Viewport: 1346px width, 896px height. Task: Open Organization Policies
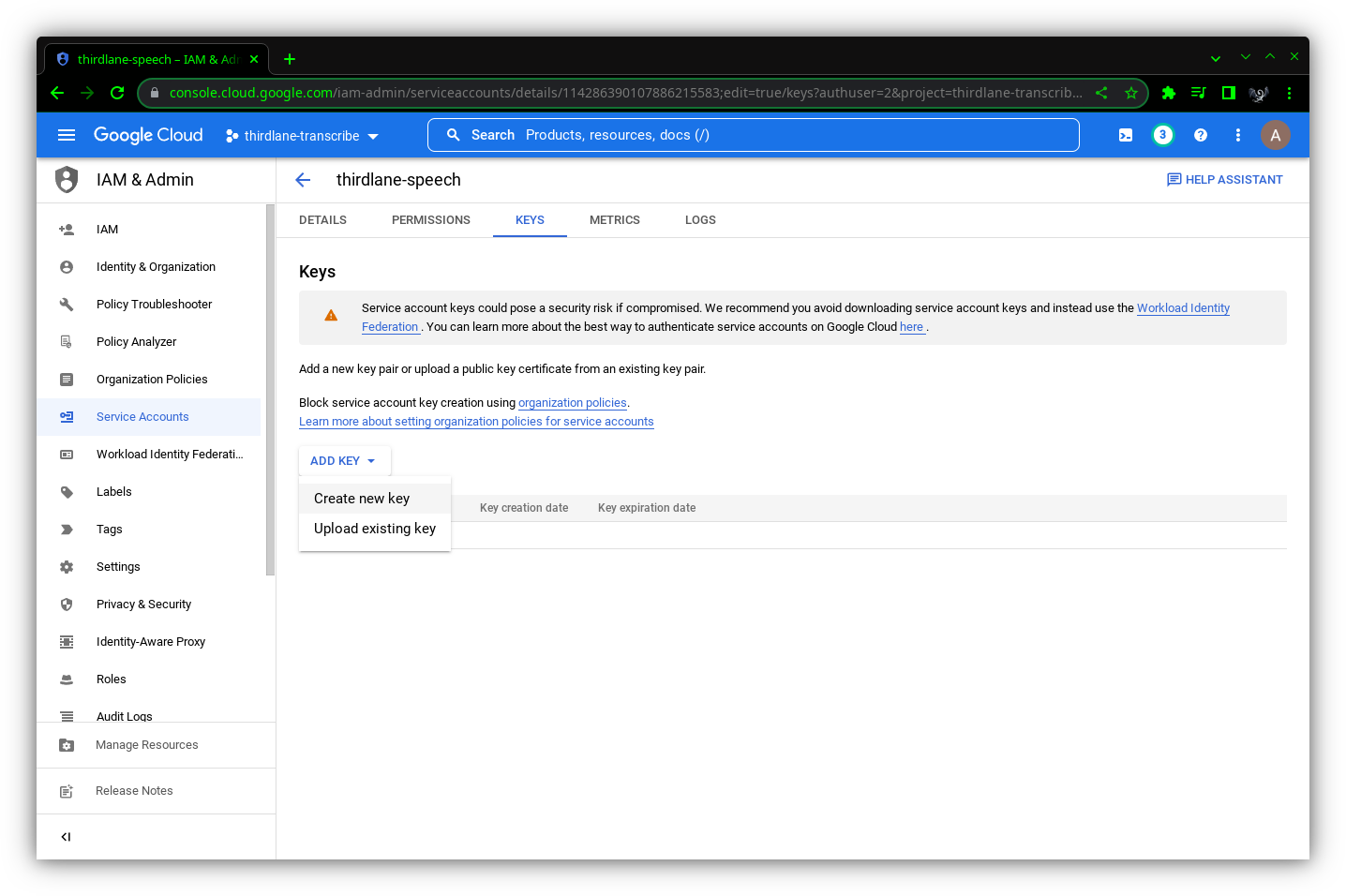point(149,380)
